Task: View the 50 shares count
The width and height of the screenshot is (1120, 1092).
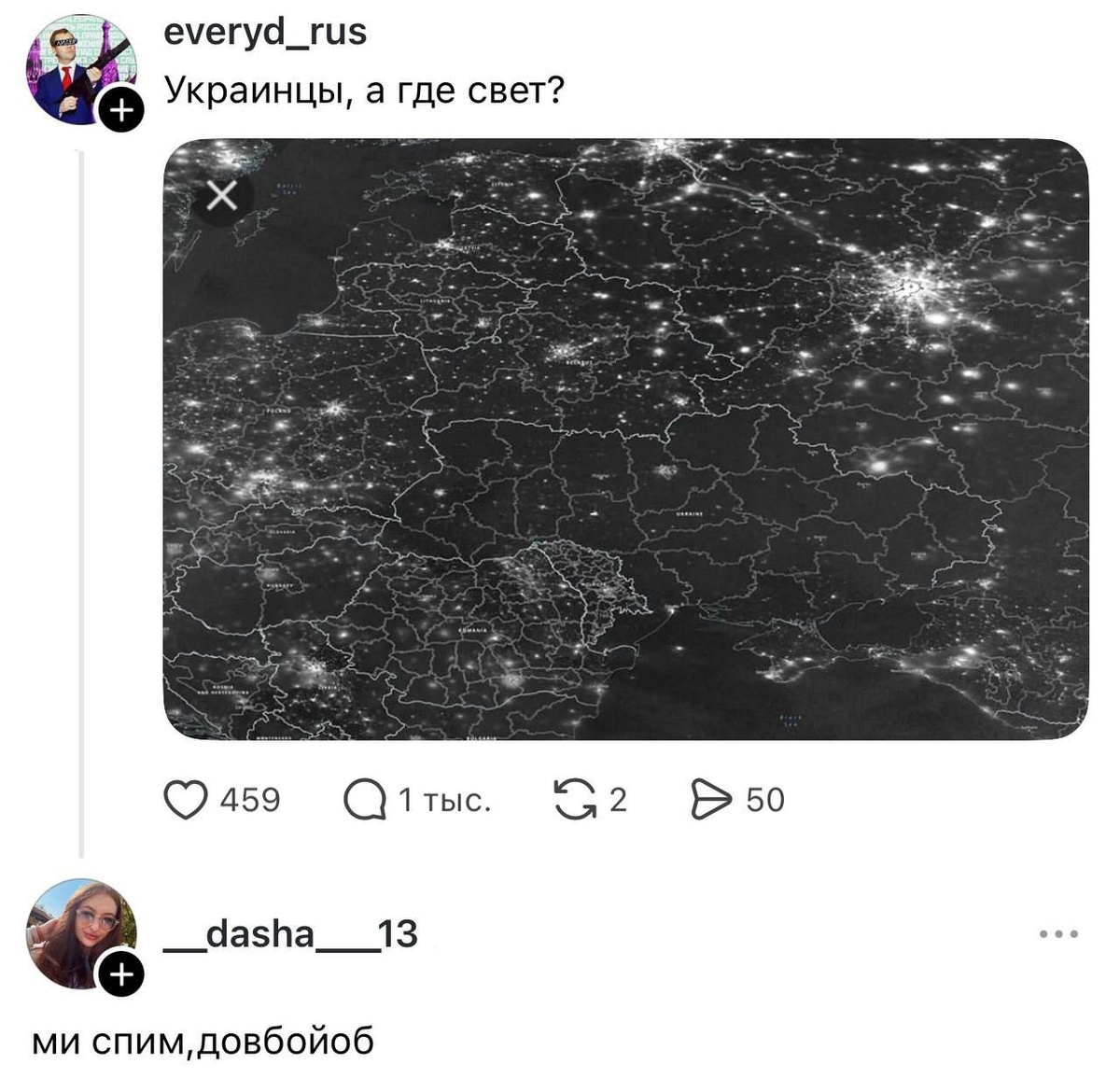Action: coord(765,801)
